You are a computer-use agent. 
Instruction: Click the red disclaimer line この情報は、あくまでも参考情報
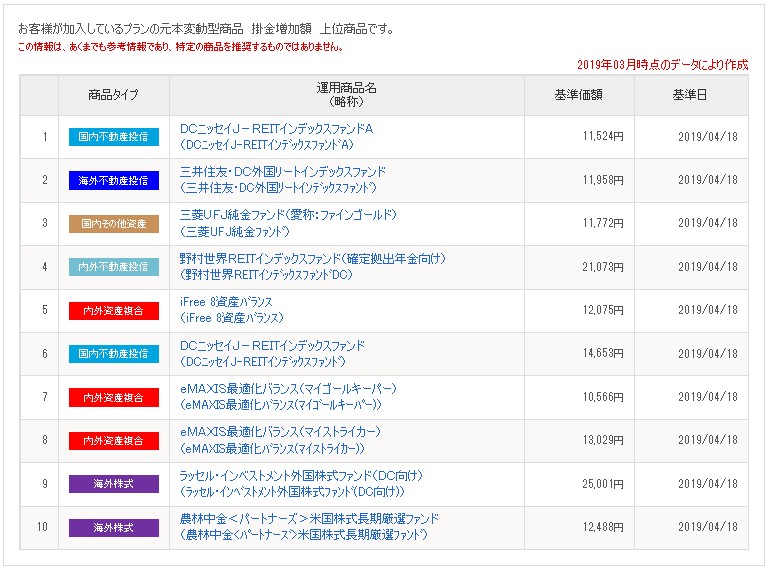180,47
